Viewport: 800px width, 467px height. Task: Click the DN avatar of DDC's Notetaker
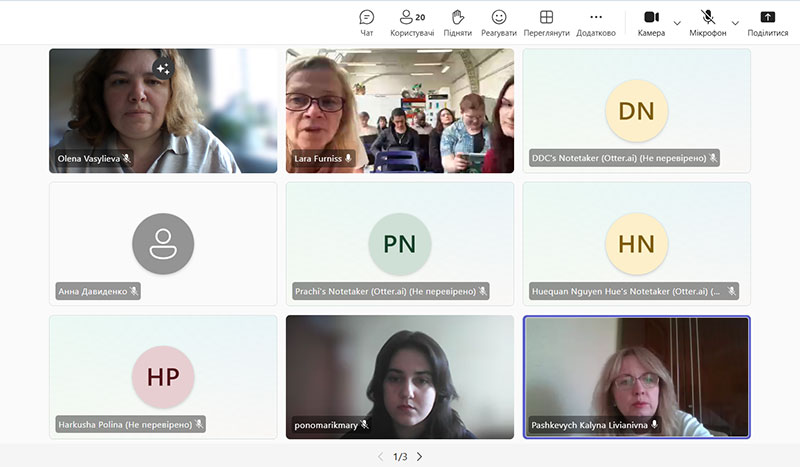coord(636,111)
